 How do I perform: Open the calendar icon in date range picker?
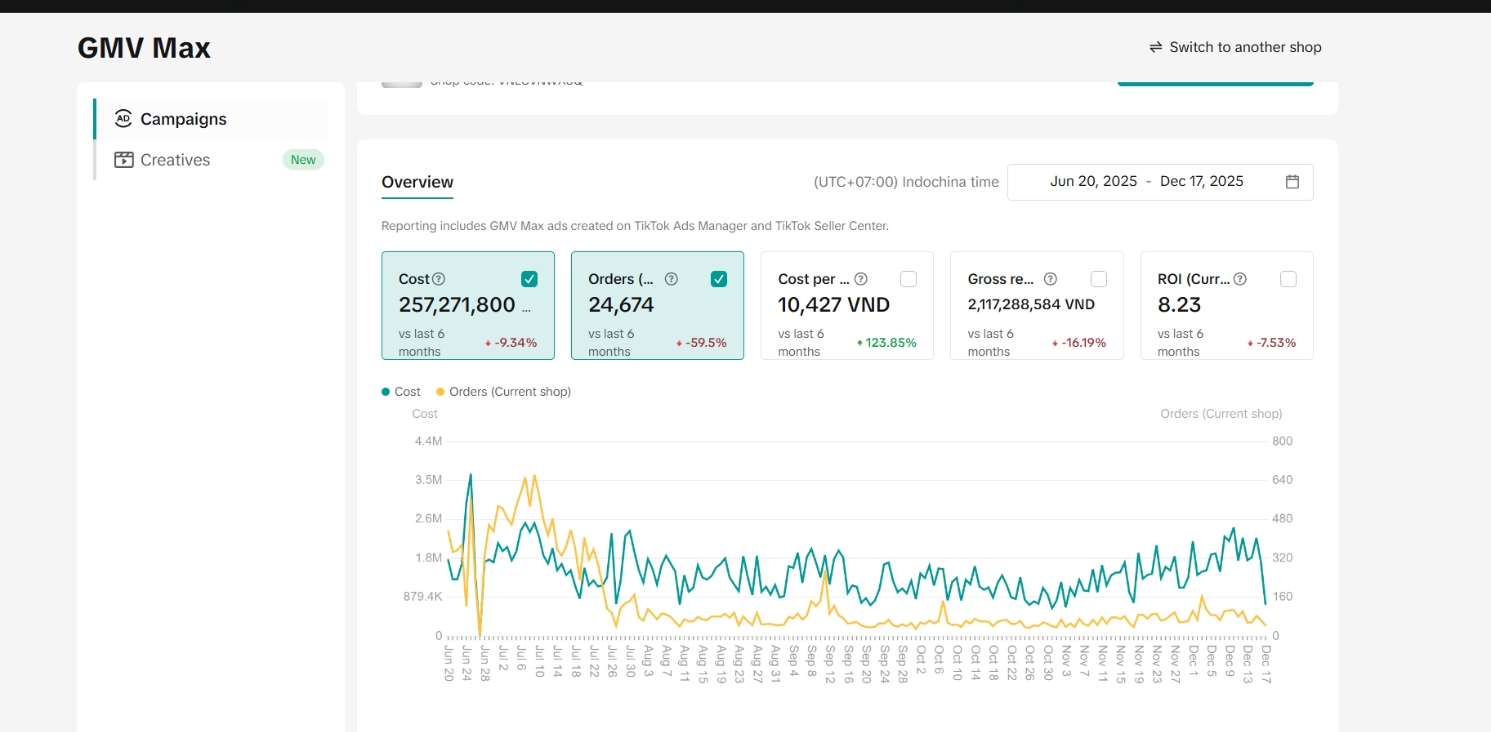click(x=1292, y=182)
